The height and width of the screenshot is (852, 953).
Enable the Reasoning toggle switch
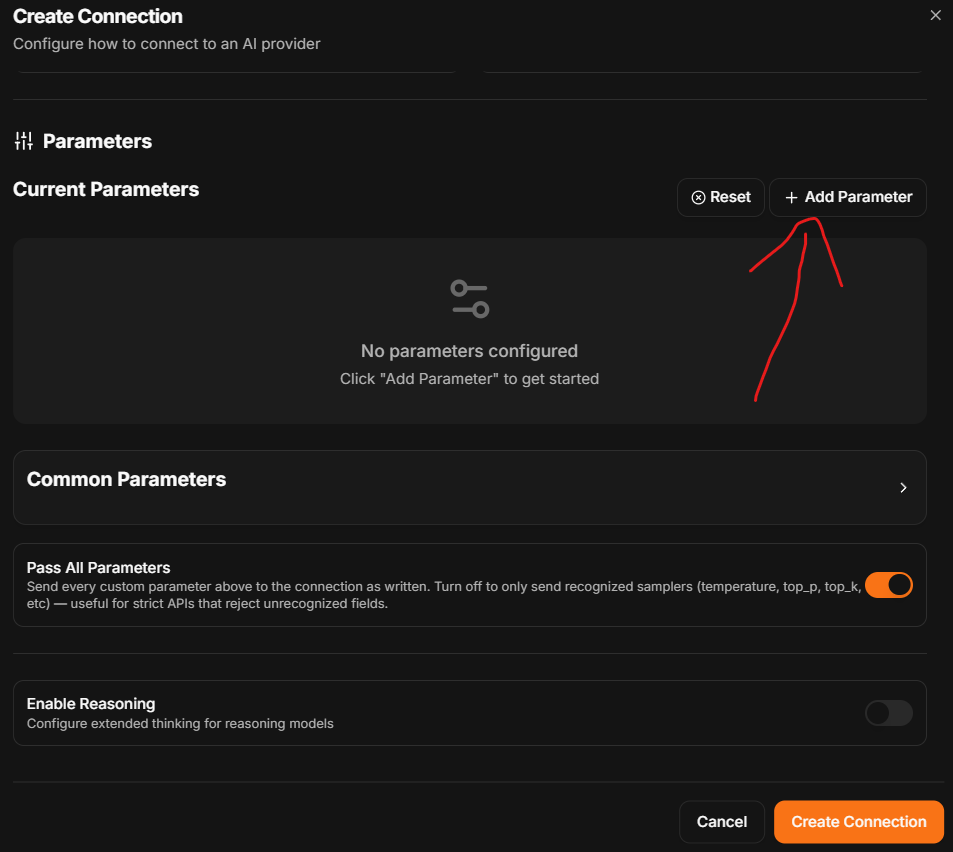889,713
